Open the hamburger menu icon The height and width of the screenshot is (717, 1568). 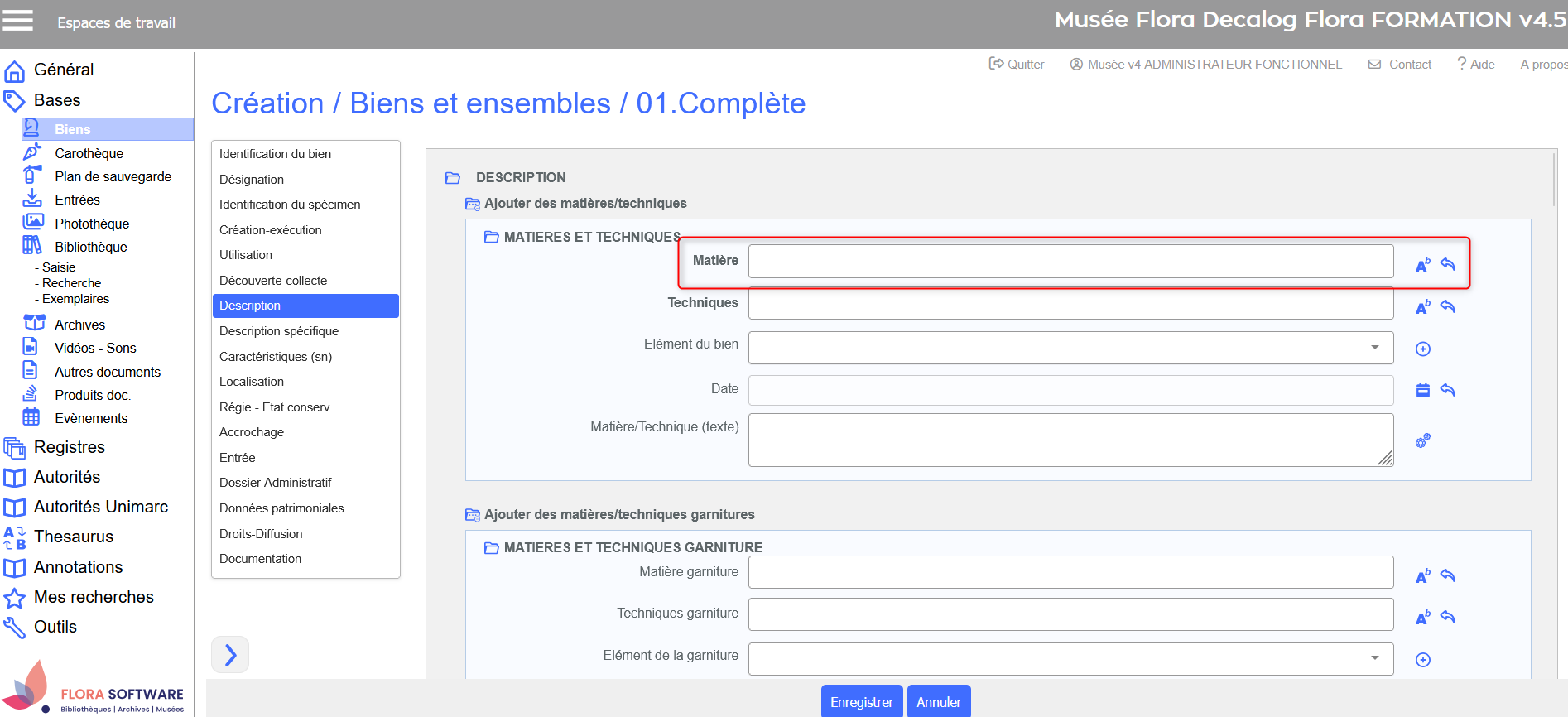pyautogui.click(x=17, y=20)
